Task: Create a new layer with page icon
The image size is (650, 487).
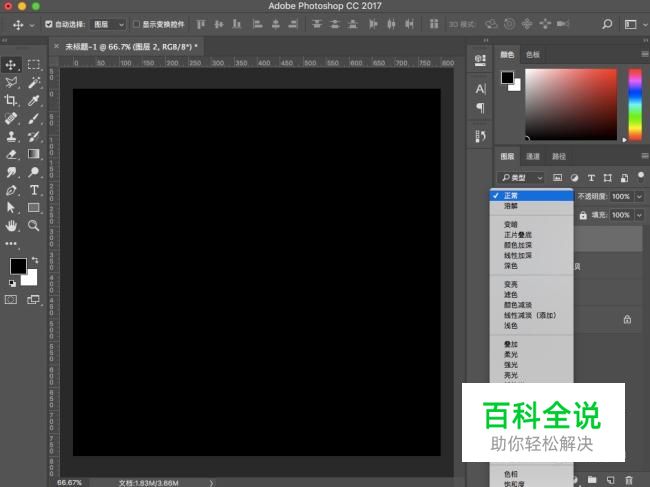Action: tap(610, 480)
